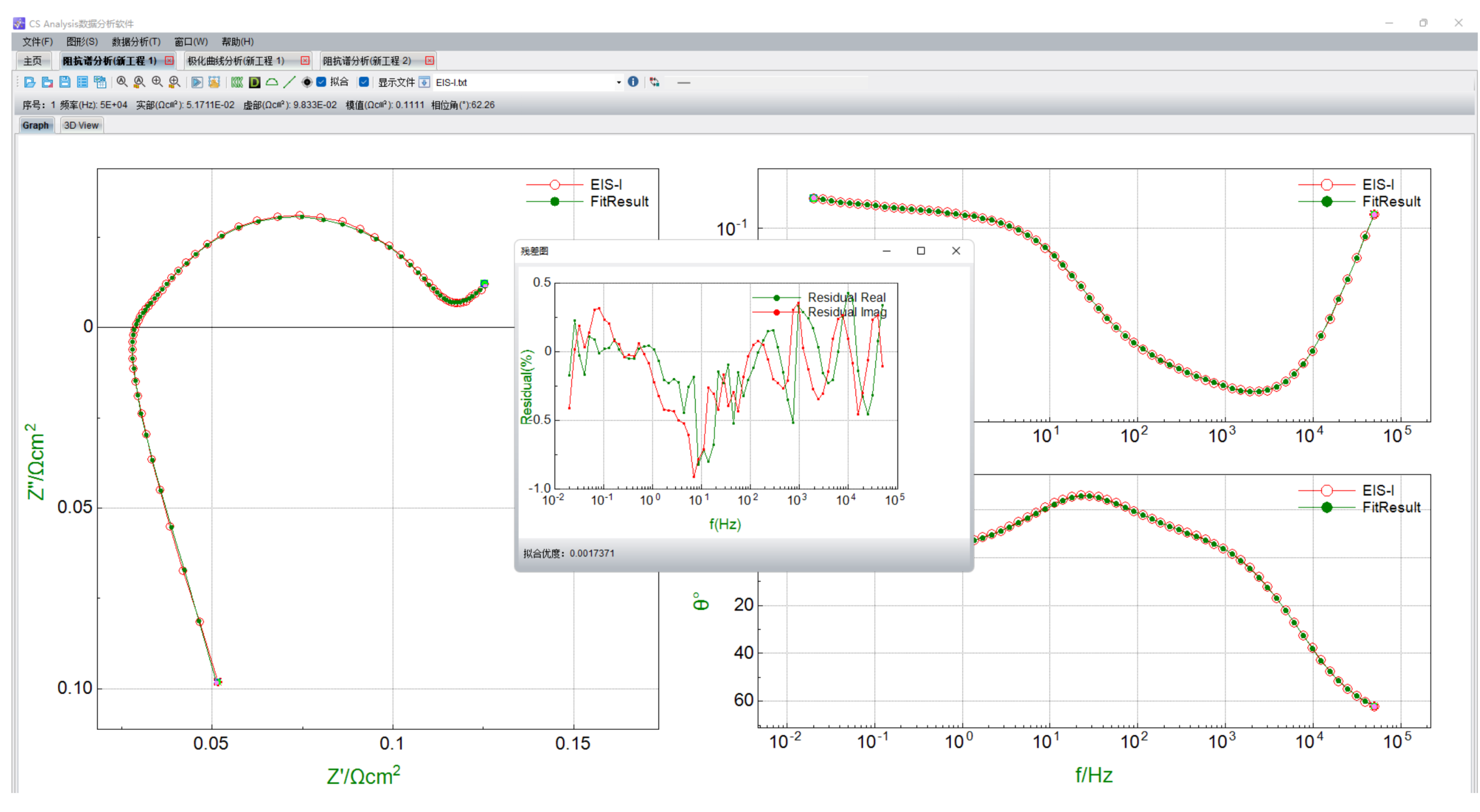The height and width of the screenshot is (812, 1480).
Task: Click the save disk icon in toolbar
Action: coord(65,82)
